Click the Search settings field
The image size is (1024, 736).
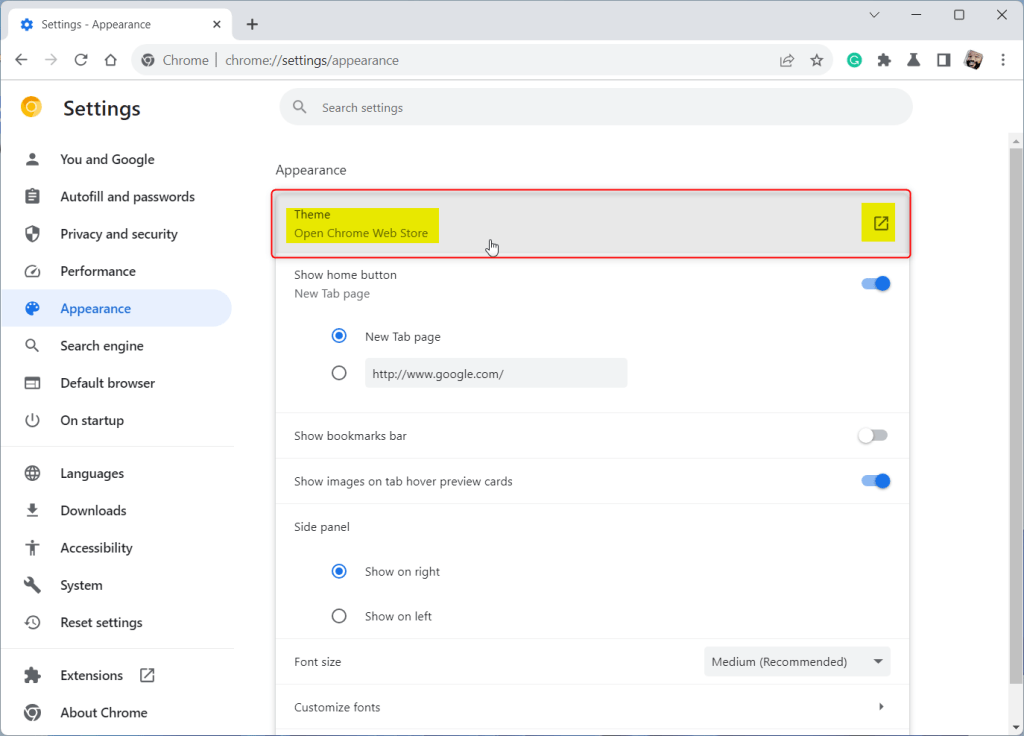click(x=595, y=107)
